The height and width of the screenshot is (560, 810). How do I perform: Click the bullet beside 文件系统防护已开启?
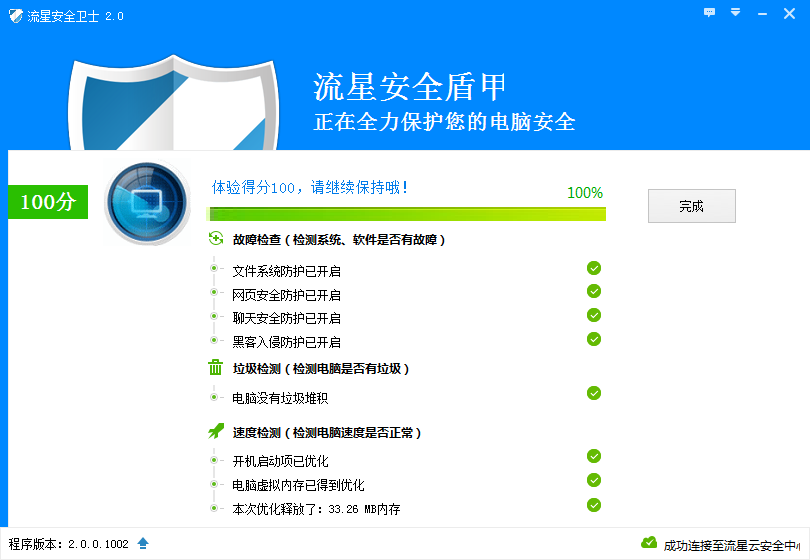[214, 268]
